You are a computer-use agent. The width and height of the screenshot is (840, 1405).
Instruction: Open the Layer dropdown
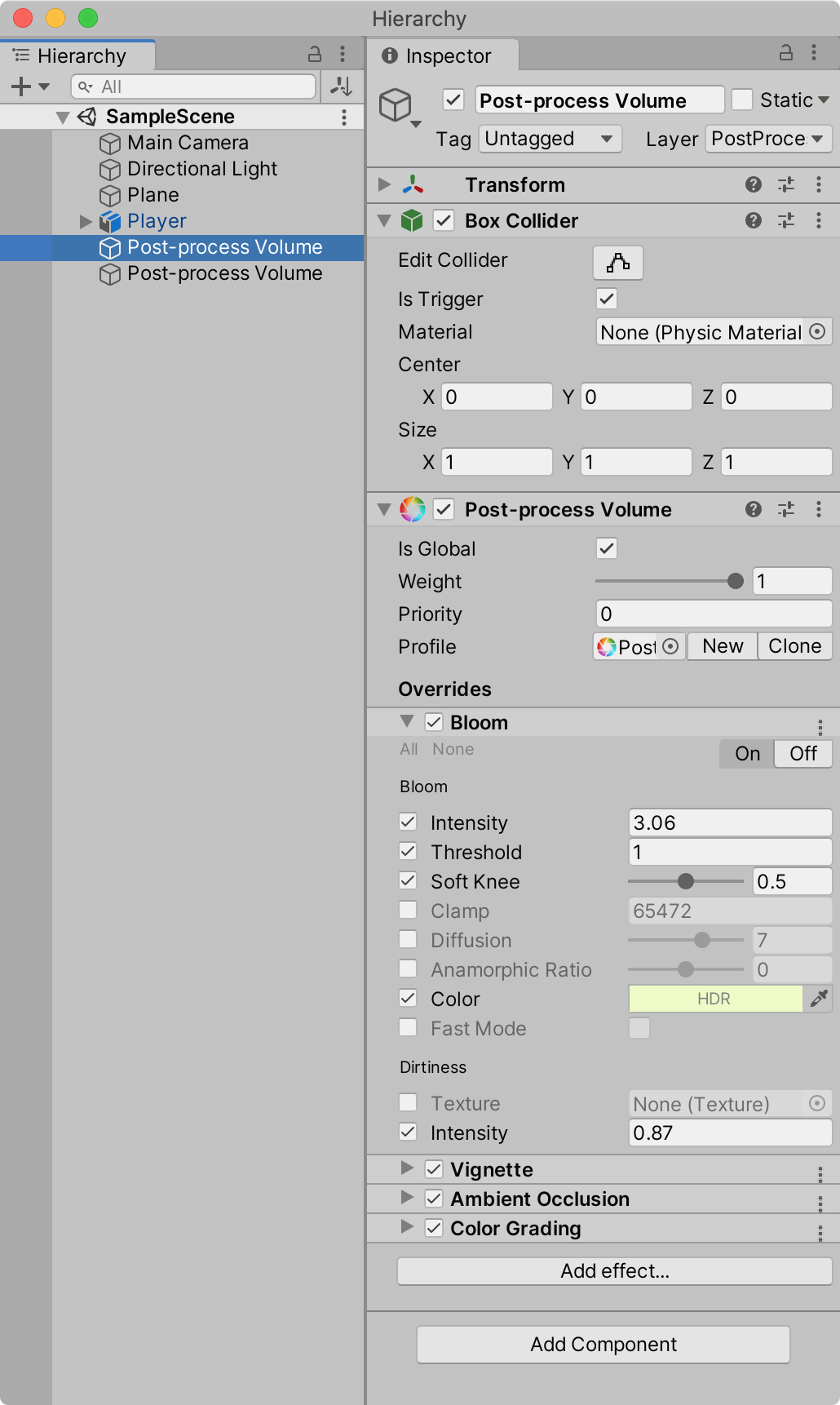pos(769,139)
